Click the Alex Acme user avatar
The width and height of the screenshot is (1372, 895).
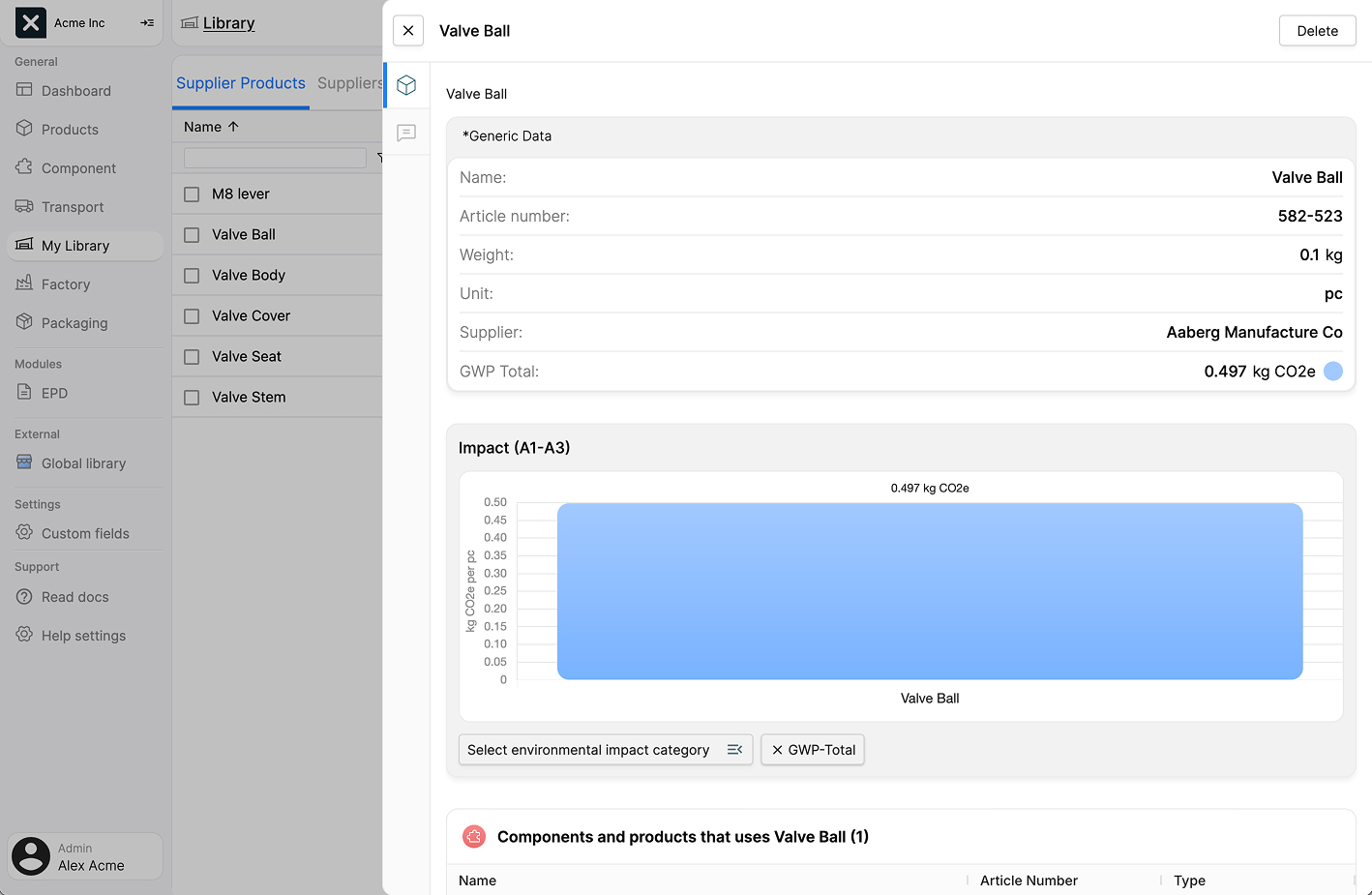pos(31,856)
